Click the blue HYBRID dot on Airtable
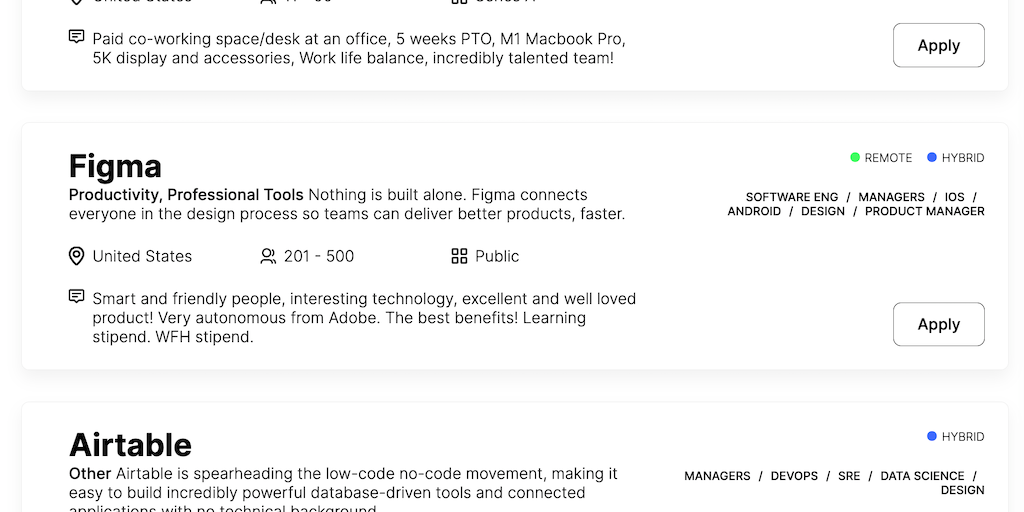 (x=932, y=437)
